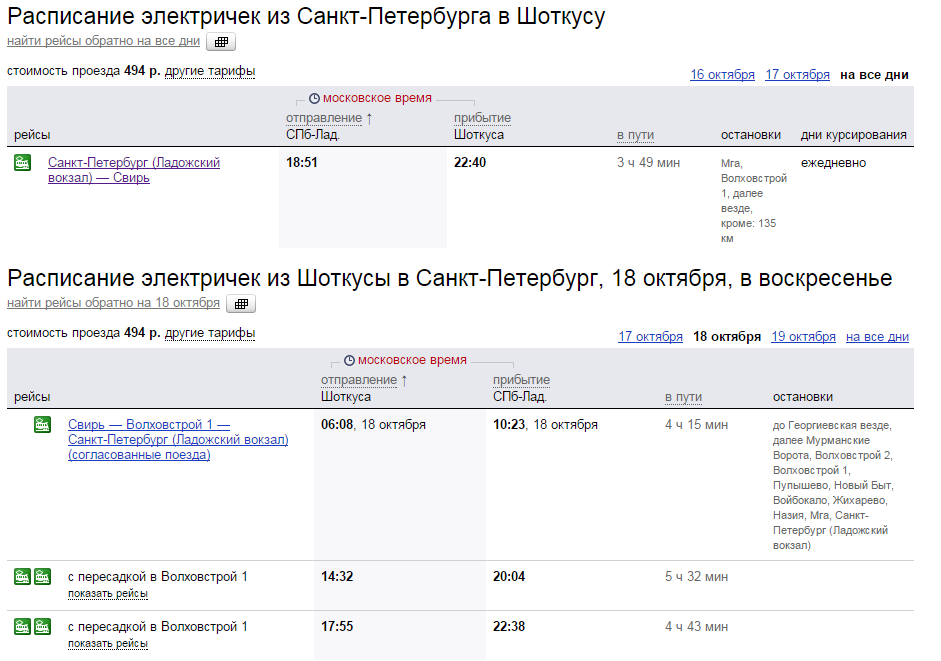Click the second train icon on the 14:32 transfer row
The width and height of the screenshot is (941, 661).
coord(41,576)
